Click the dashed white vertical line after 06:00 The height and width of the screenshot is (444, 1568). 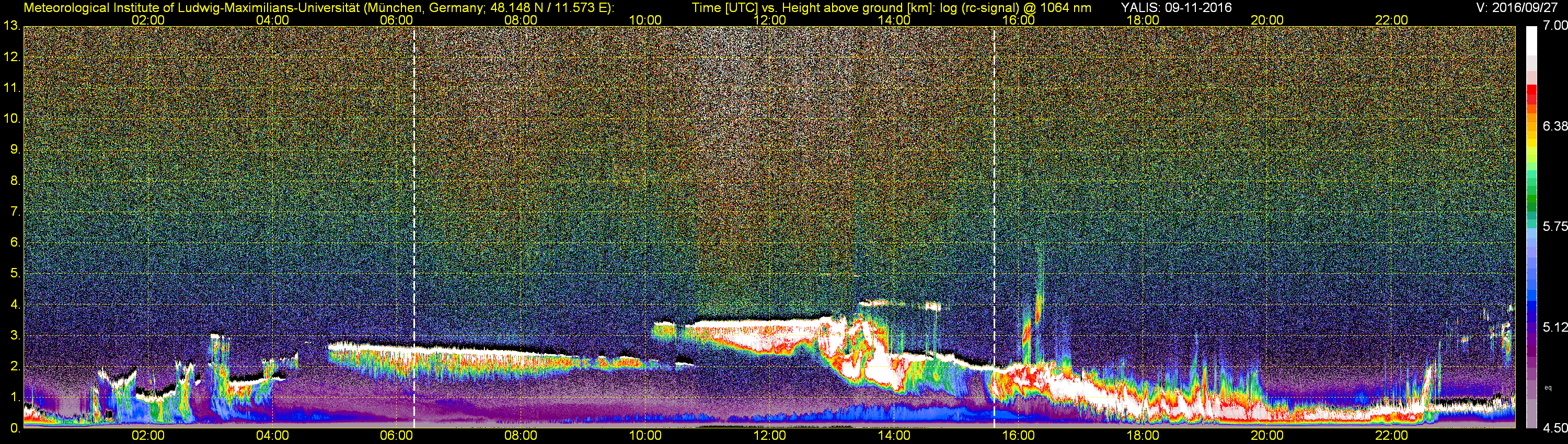(414, 227)
